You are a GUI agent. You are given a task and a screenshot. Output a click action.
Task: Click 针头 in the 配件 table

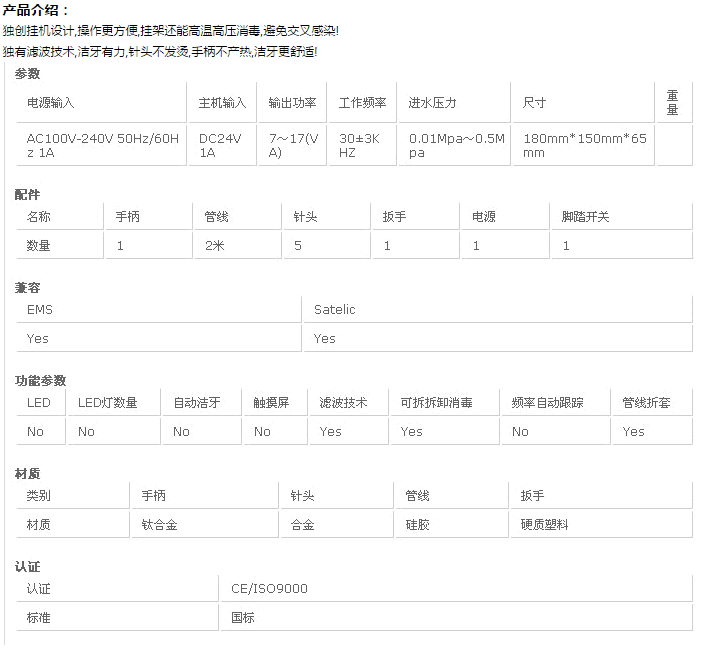tap(327, 216)
